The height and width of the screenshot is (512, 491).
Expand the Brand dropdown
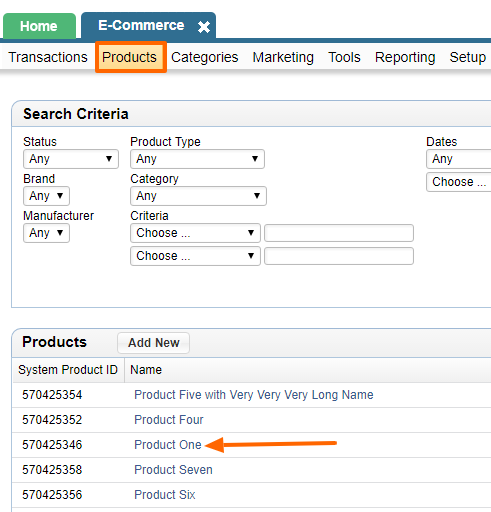pyautogui.click(x=46, y=196)
